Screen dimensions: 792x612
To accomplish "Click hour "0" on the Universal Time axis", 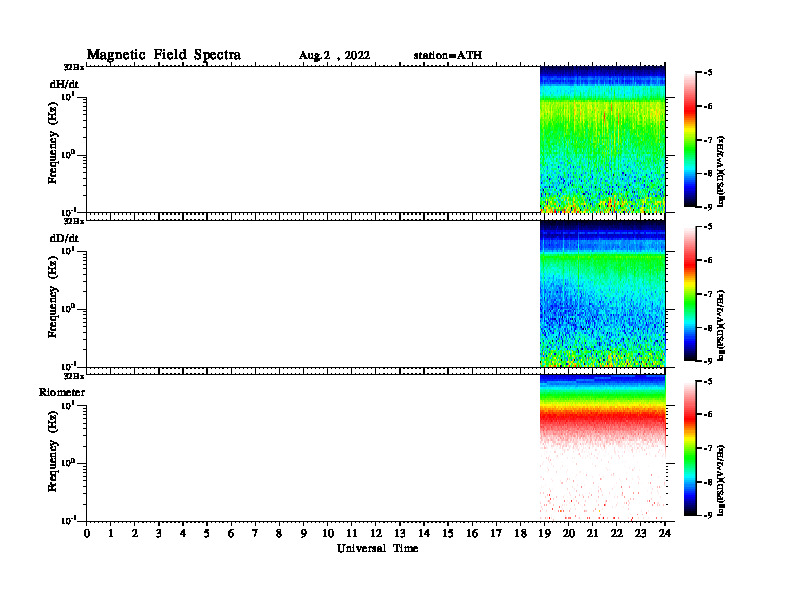I will click(x=87, y=533).
